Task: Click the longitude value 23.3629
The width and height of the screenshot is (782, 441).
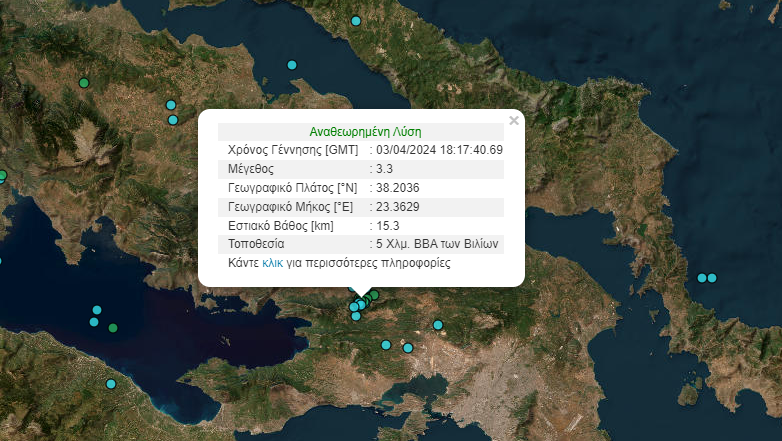Action: (397, 207)
